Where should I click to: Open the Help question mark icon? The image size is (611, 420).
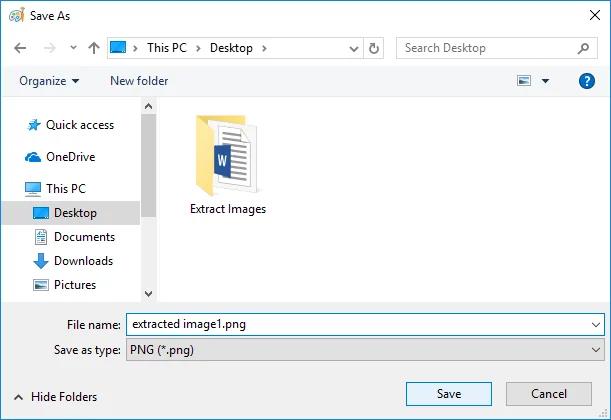[586, 81]
